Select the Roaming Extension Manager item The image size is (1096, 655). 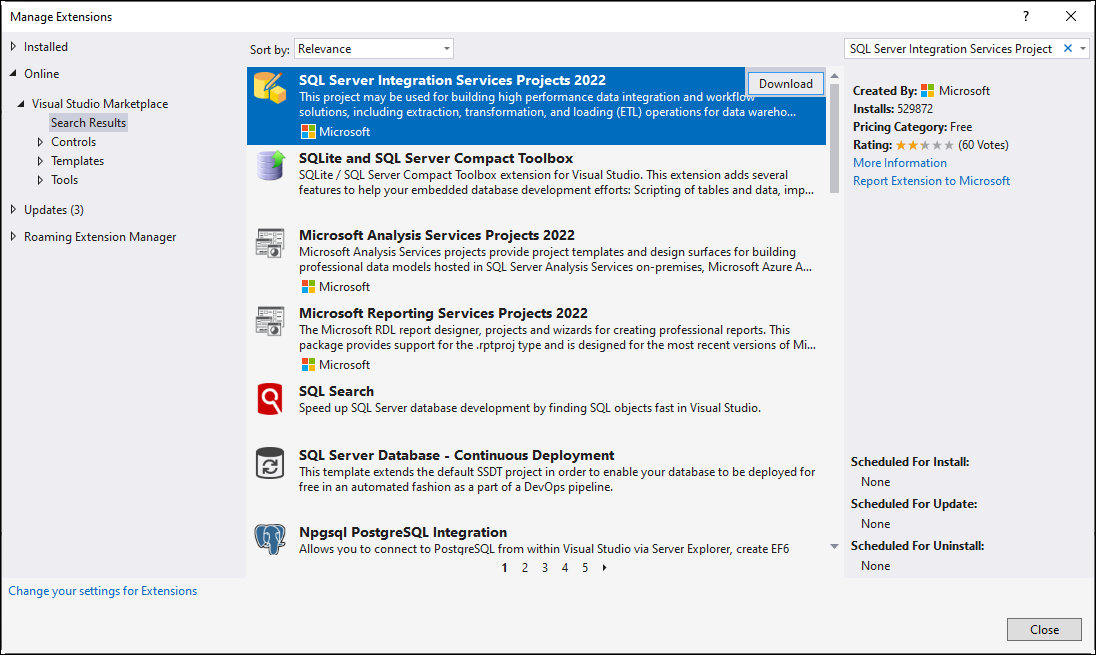(100, 237)
